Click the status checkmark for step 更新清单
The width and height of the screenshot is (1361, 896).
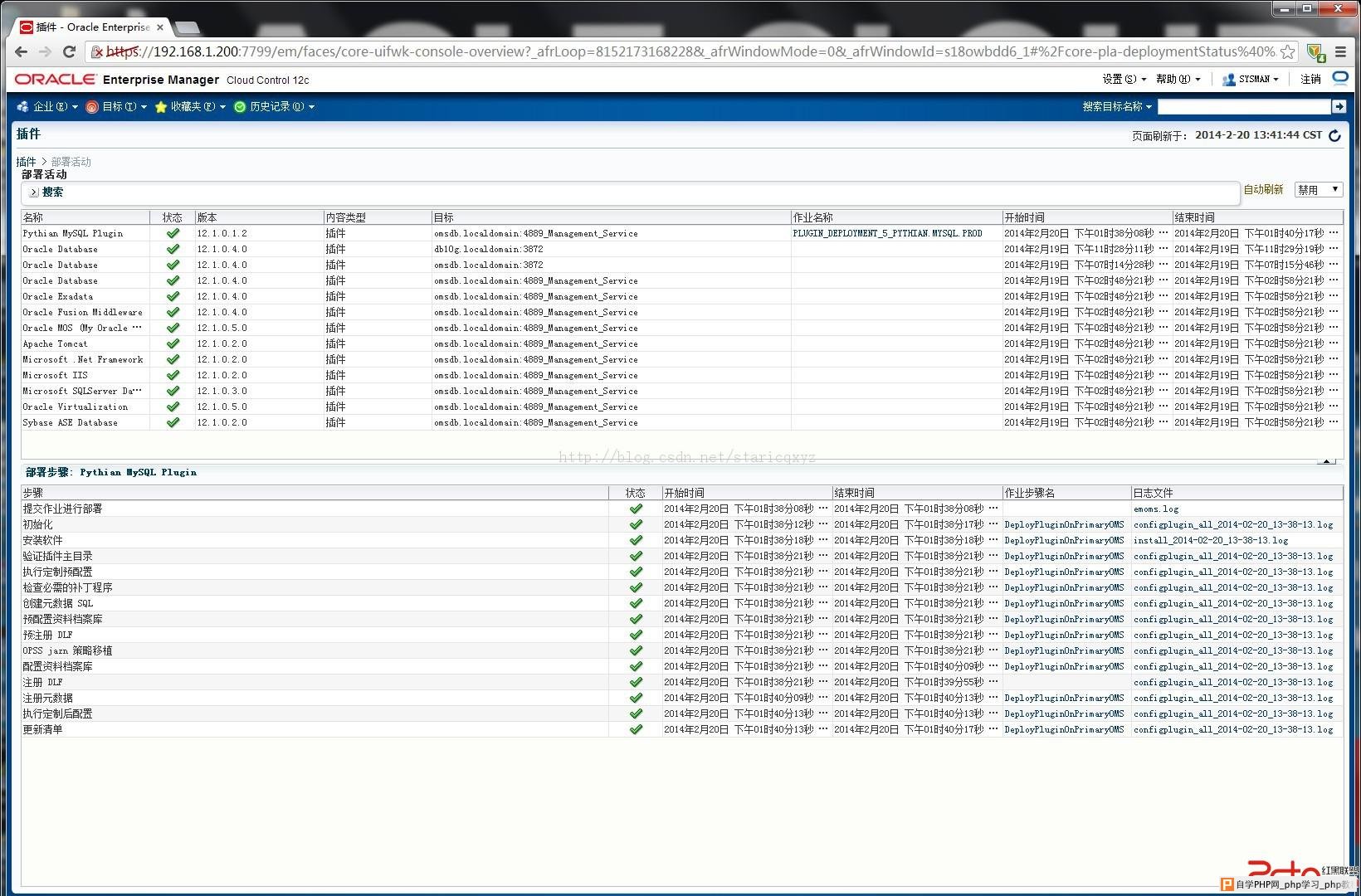tap(636, 729)
